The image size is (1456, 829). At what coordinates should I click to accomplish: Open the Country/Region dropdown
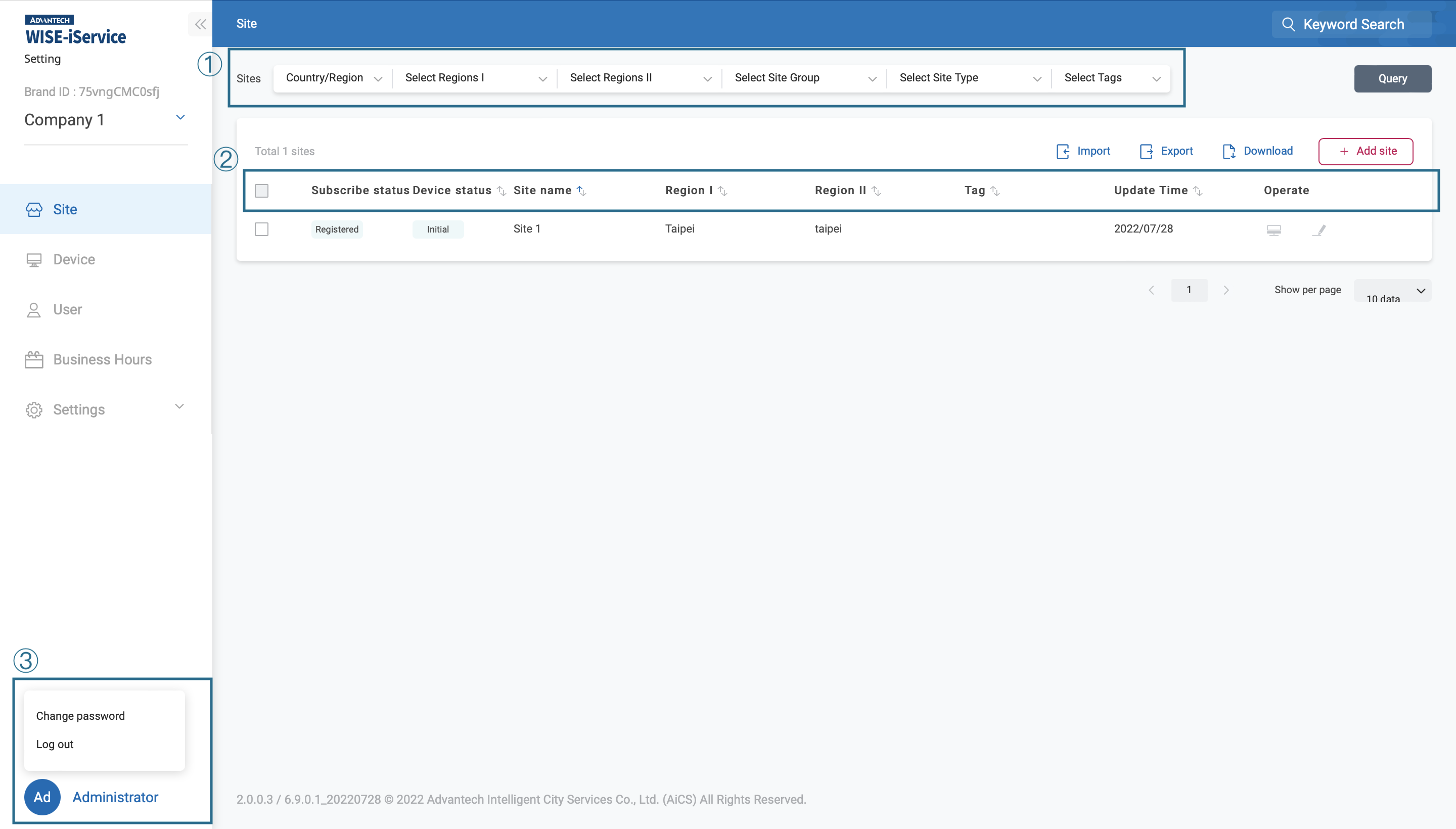coord(333,78)
